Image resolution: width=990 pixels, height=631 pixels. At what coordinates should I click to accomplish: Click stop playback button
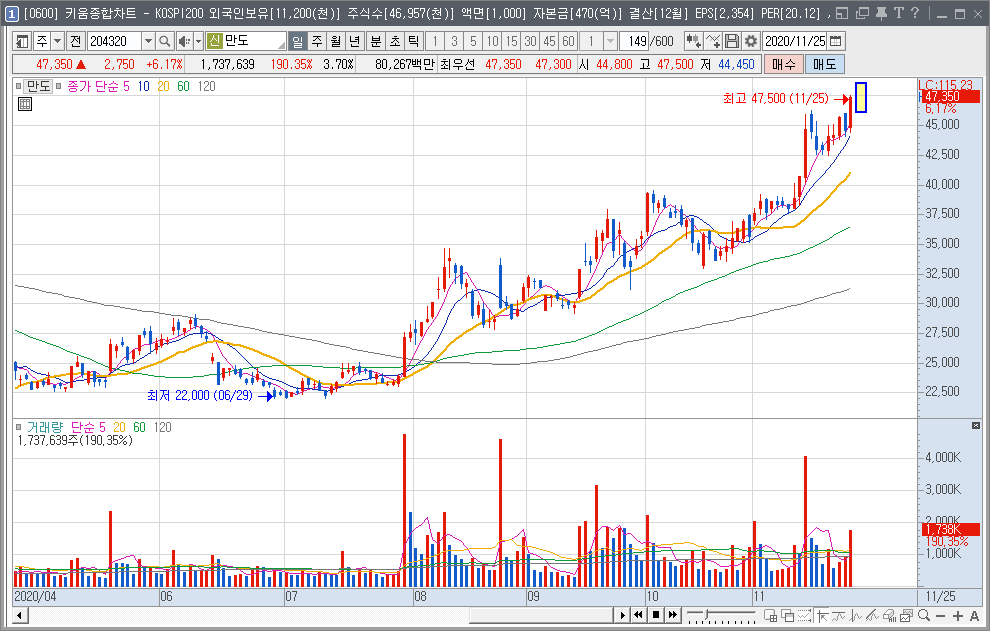[655, 615]
